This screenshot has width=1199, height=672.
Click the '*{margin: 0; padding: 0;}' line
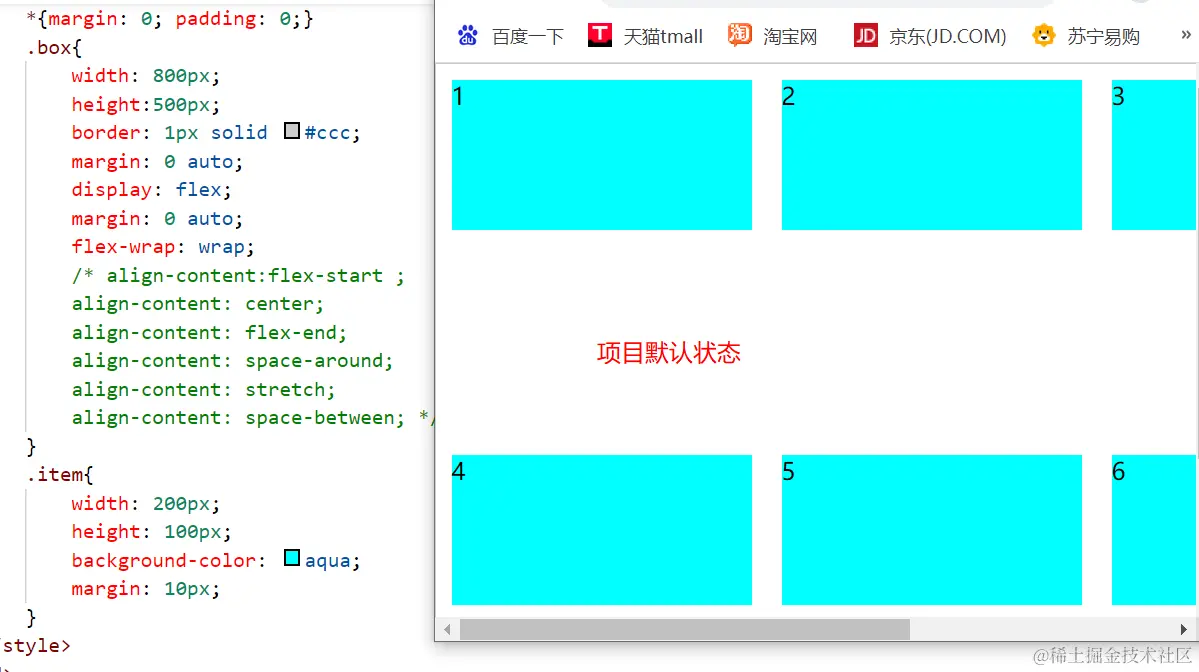[170, 18]
